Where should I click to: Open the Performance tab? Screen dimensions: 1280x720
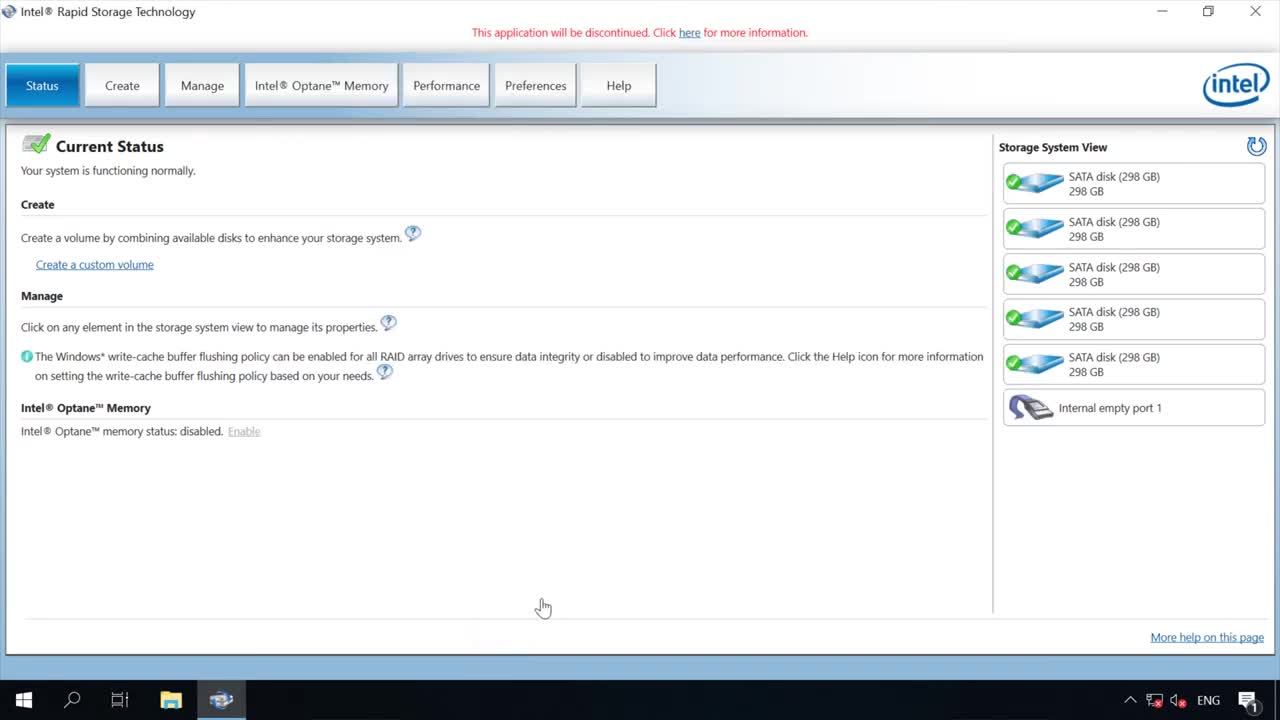pos(446,86)
